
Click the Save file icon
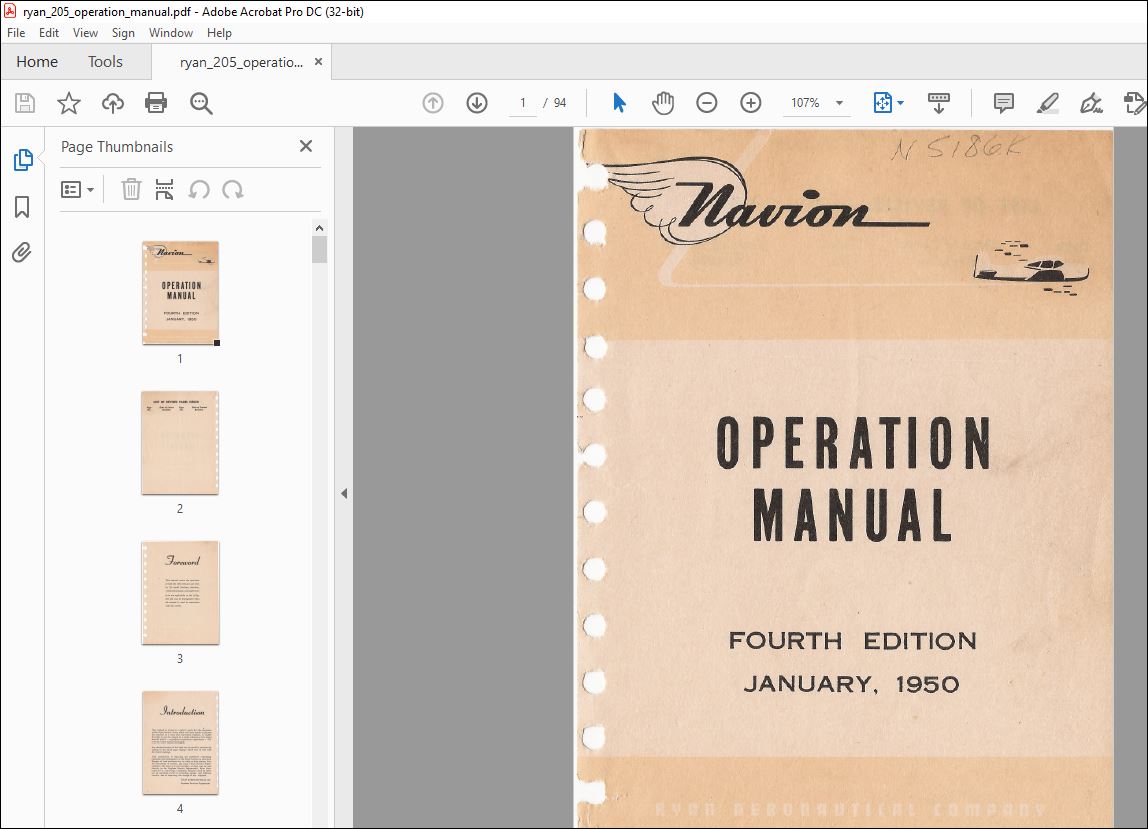point(25,103)
